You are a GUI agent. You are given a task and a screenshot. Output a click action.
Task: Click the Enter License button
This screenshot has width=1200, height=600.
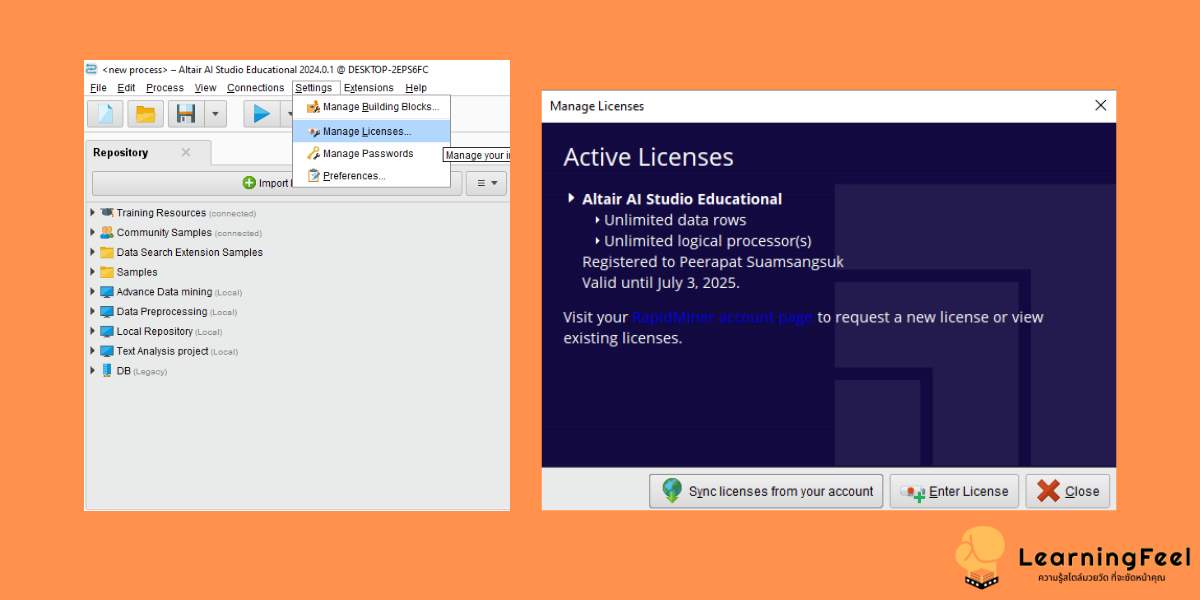[x=953, y=491]
